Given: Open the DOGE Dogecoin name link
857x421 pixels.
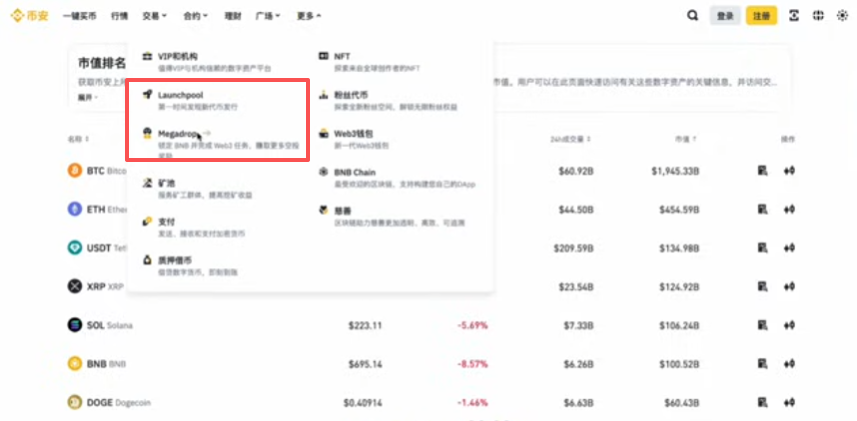Looking at the screenshot, I should point(118,403).
